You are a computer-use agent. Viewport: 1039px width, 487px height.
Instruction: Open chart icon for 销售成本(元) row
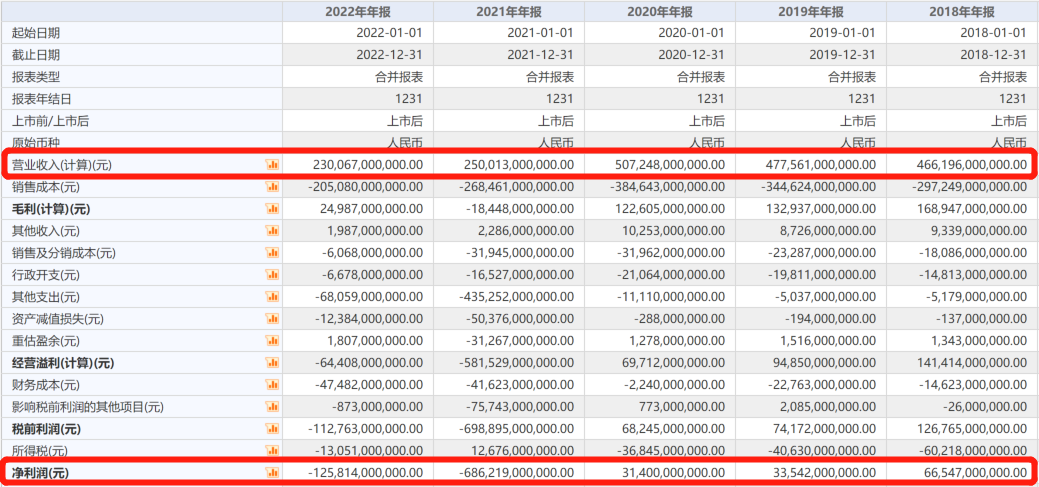272,186
